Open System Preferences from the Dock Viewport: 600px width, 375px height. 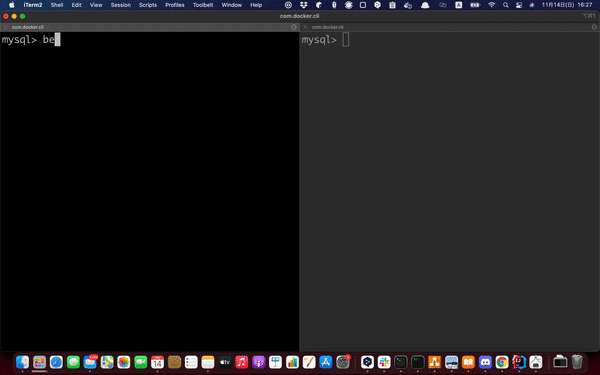342,362
